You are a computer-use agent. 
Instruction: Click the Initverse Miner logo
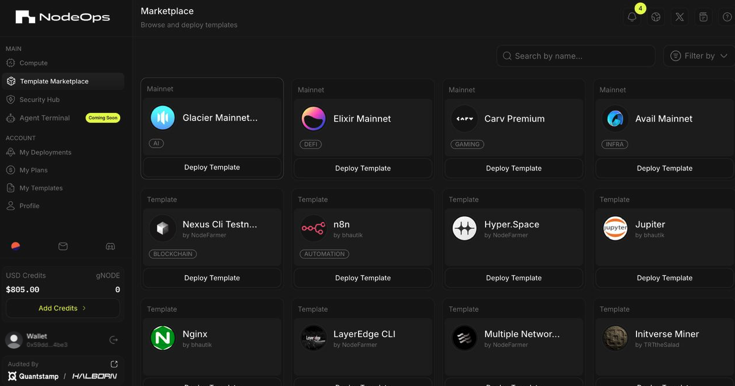615,338
